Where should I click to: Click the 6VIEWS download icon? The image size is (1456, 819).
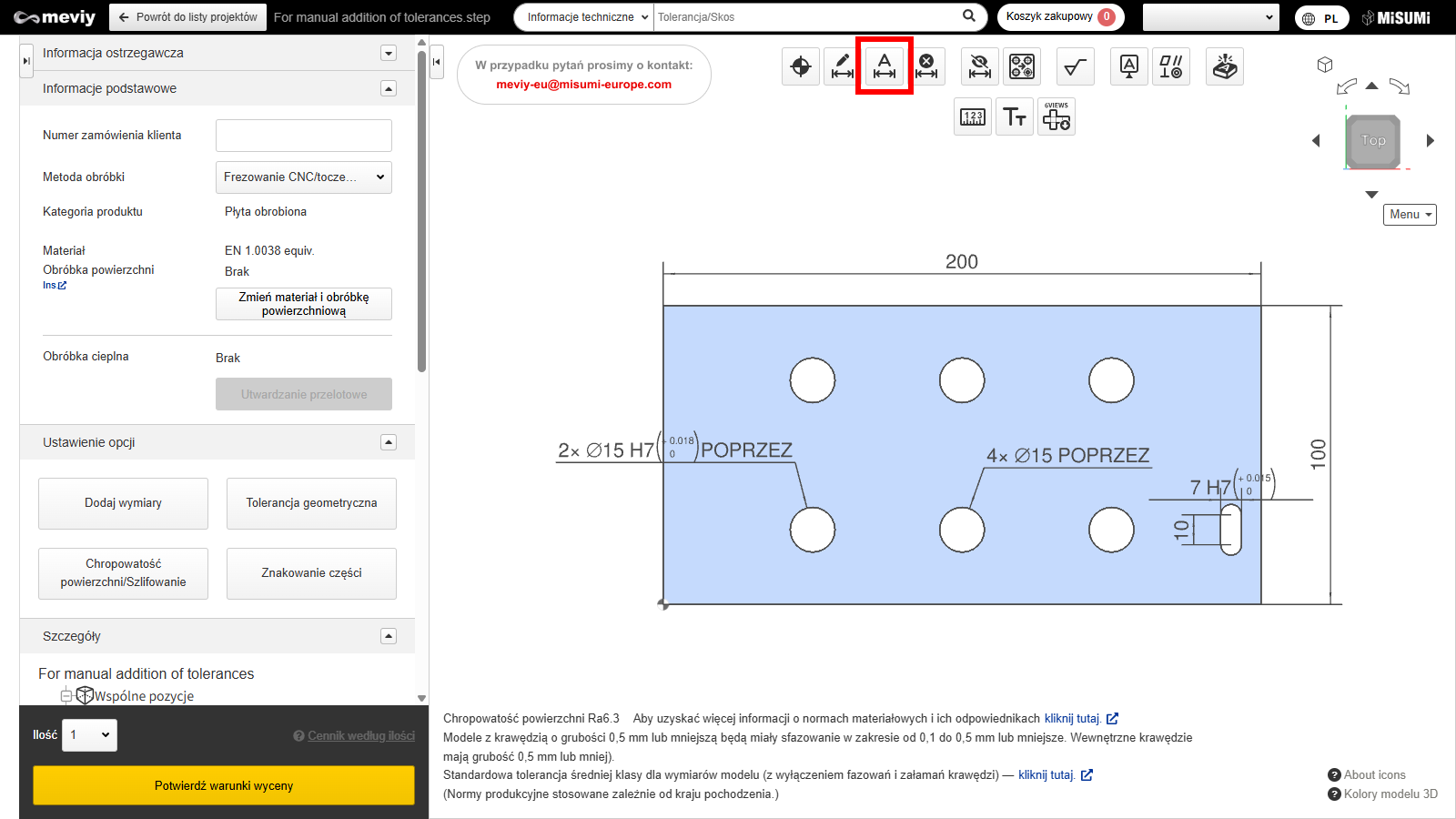click(x=1057, y=117)
